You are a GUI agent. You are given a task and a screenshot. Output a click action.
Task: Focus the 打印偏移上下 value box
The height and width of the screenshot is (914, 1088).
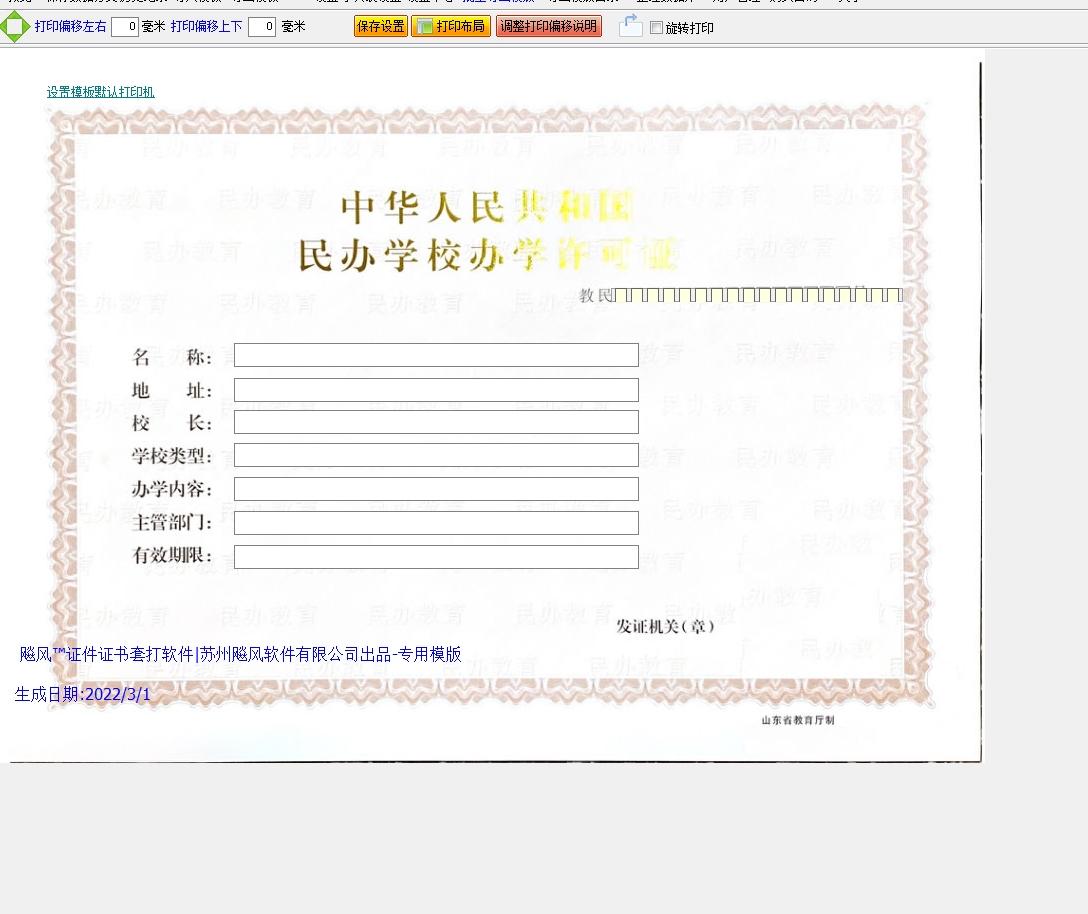coord(262,27)
